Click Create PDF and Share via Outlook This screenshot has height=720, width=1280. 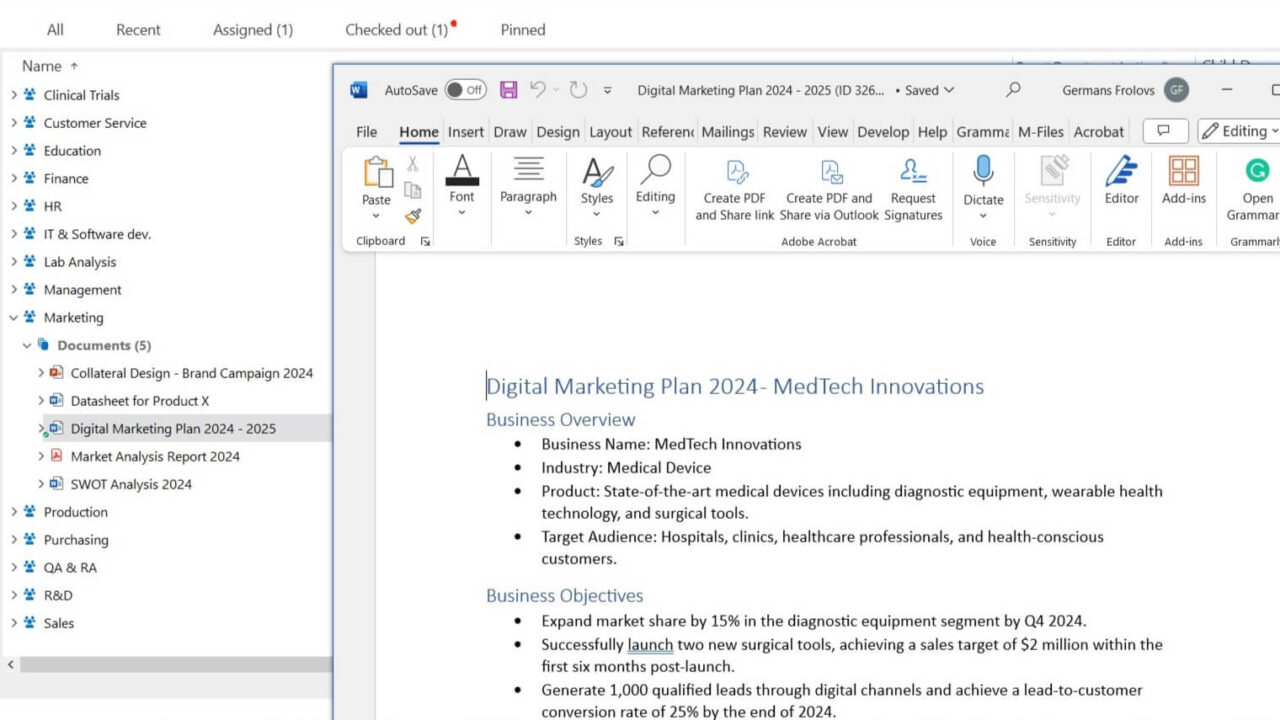click(829, 189)
